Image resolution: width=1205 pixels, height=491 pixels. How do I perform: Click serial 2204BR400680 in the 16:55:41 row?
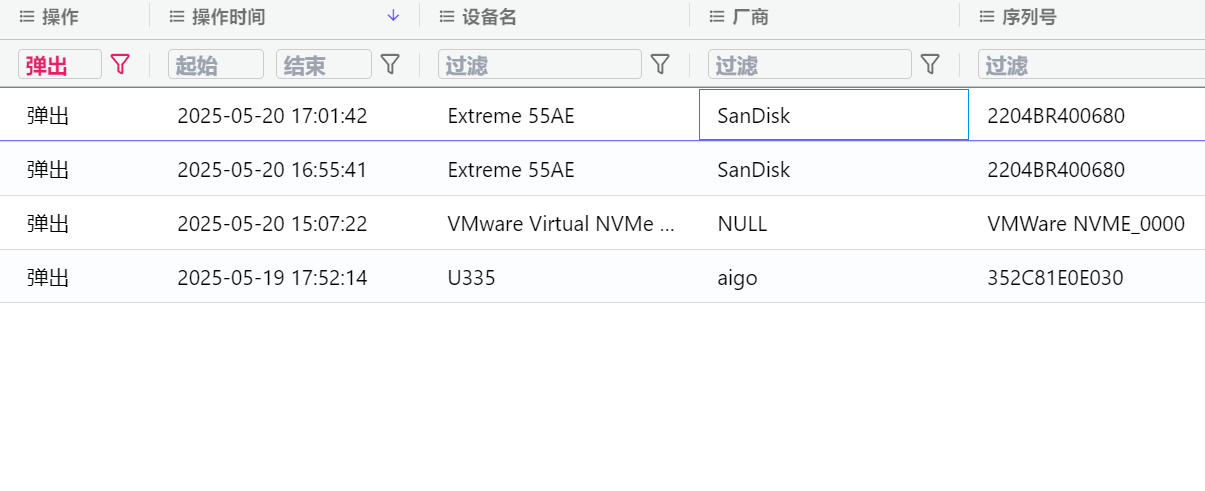[x=1056, y=170]
